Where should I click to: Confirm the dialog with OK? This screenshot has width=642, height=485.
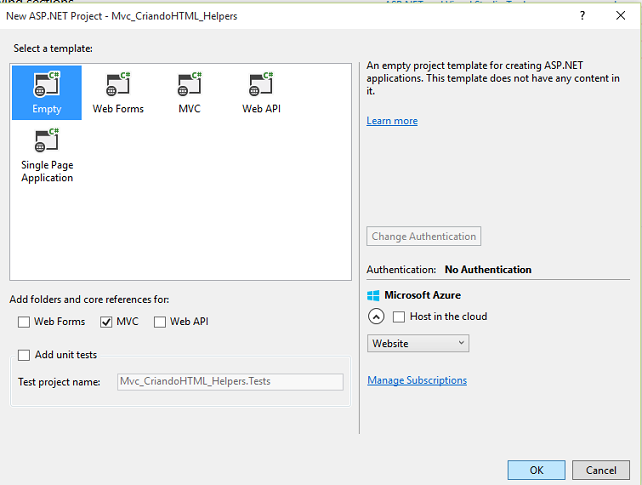(536, 470)
